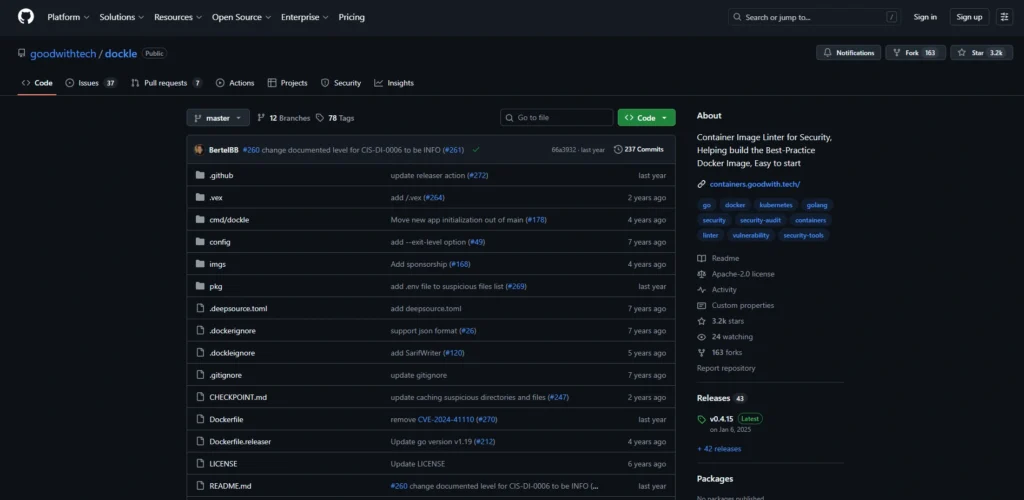Open the Security tab
The height and width of the screenshot is (500, 1024).
point(340,83)
